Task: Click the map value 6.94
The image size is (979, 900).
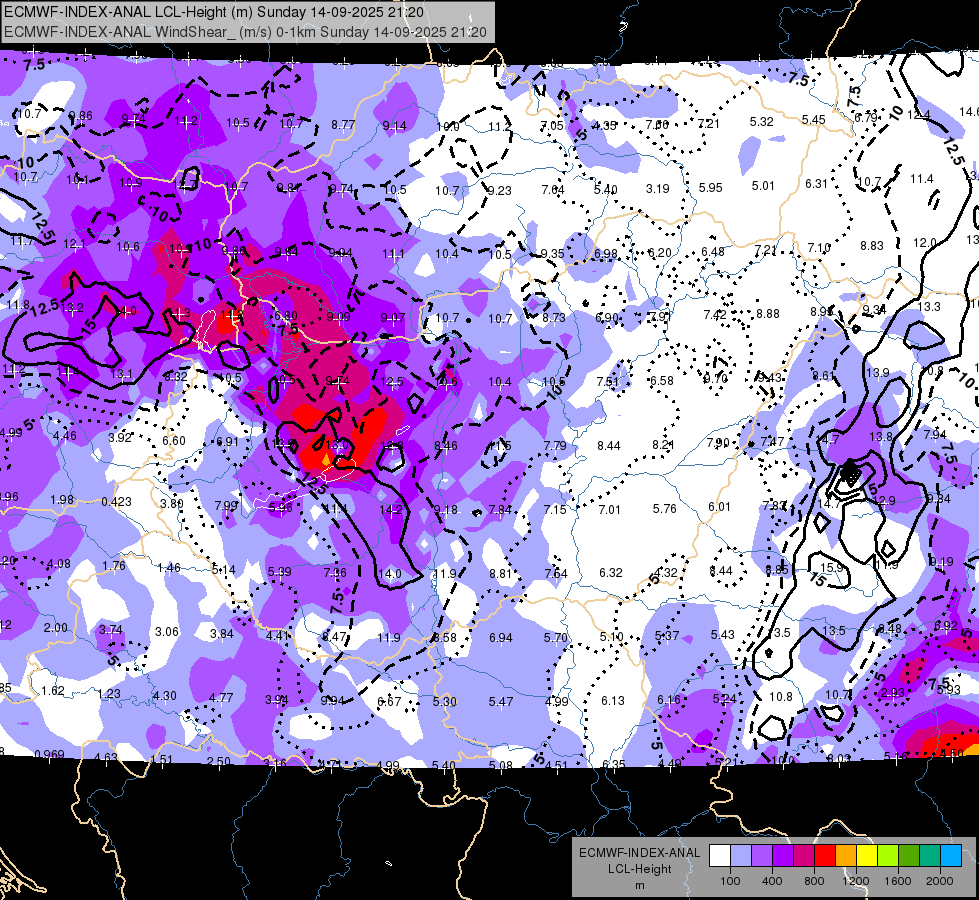Action: [501, 638]
